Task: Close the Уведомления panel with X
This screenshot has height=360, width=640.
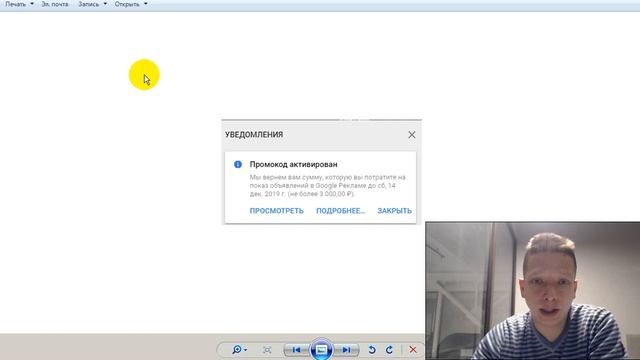Action: 411,135
